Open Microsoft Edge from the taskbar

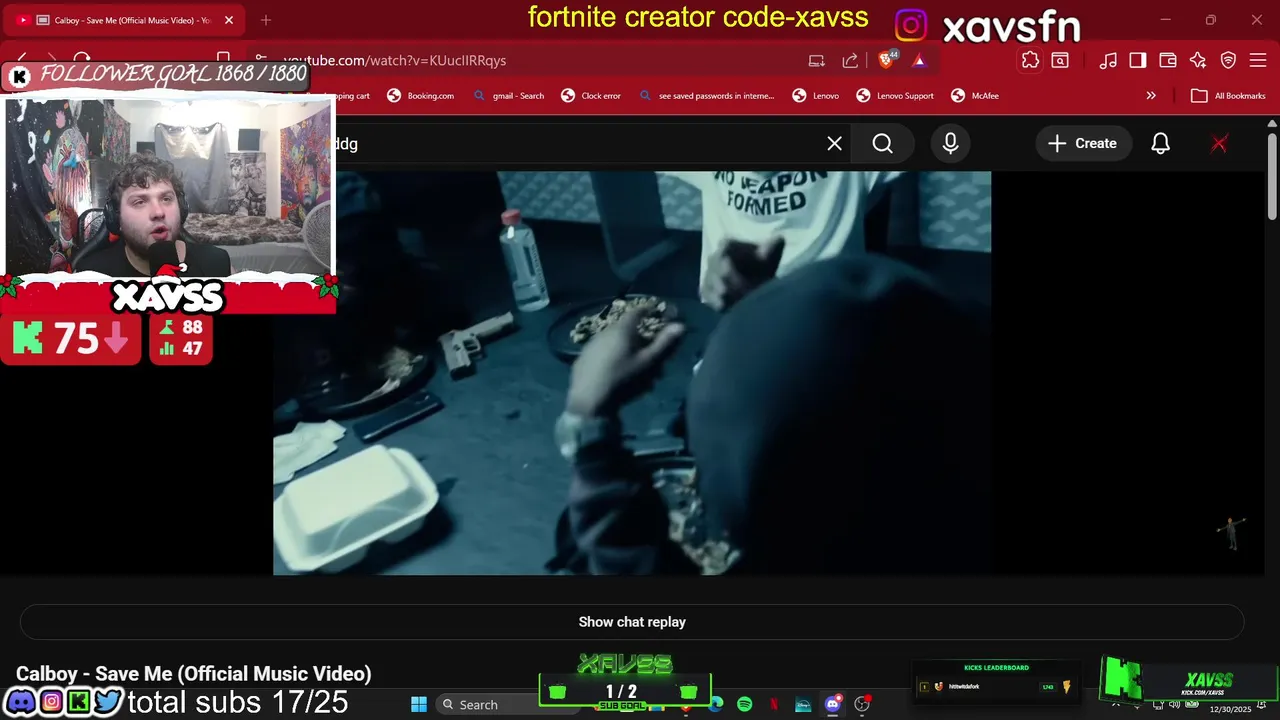coord(716,704)
